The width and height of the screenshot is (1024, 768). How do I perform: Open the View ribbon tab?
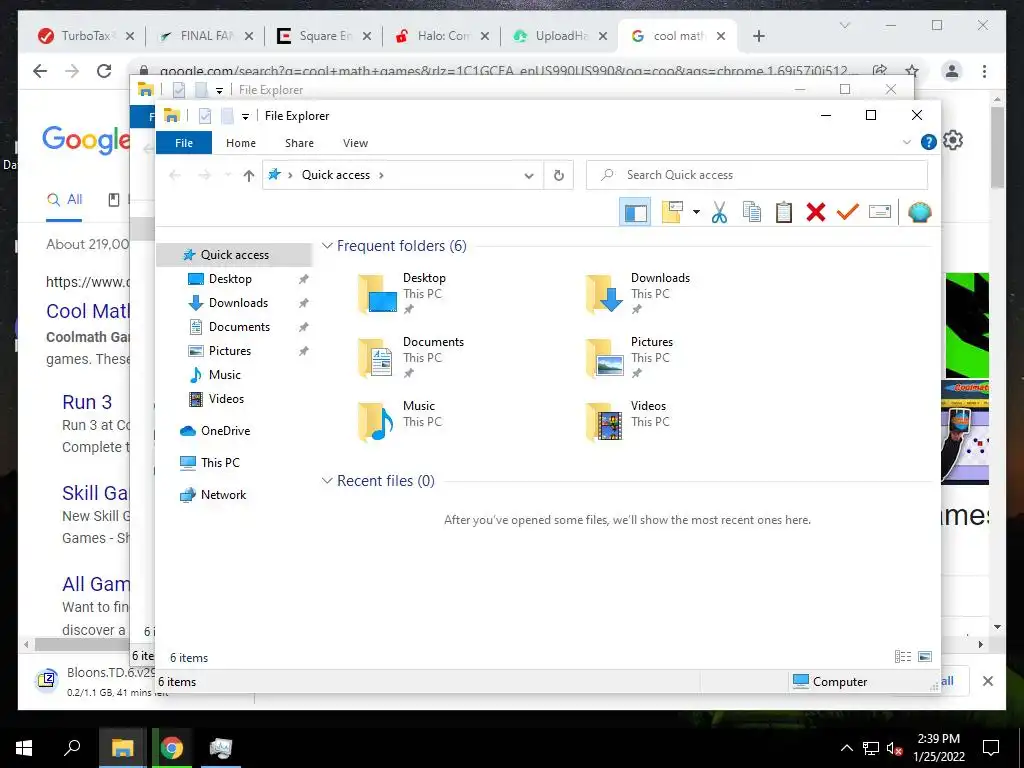click(x=355, y=143)
